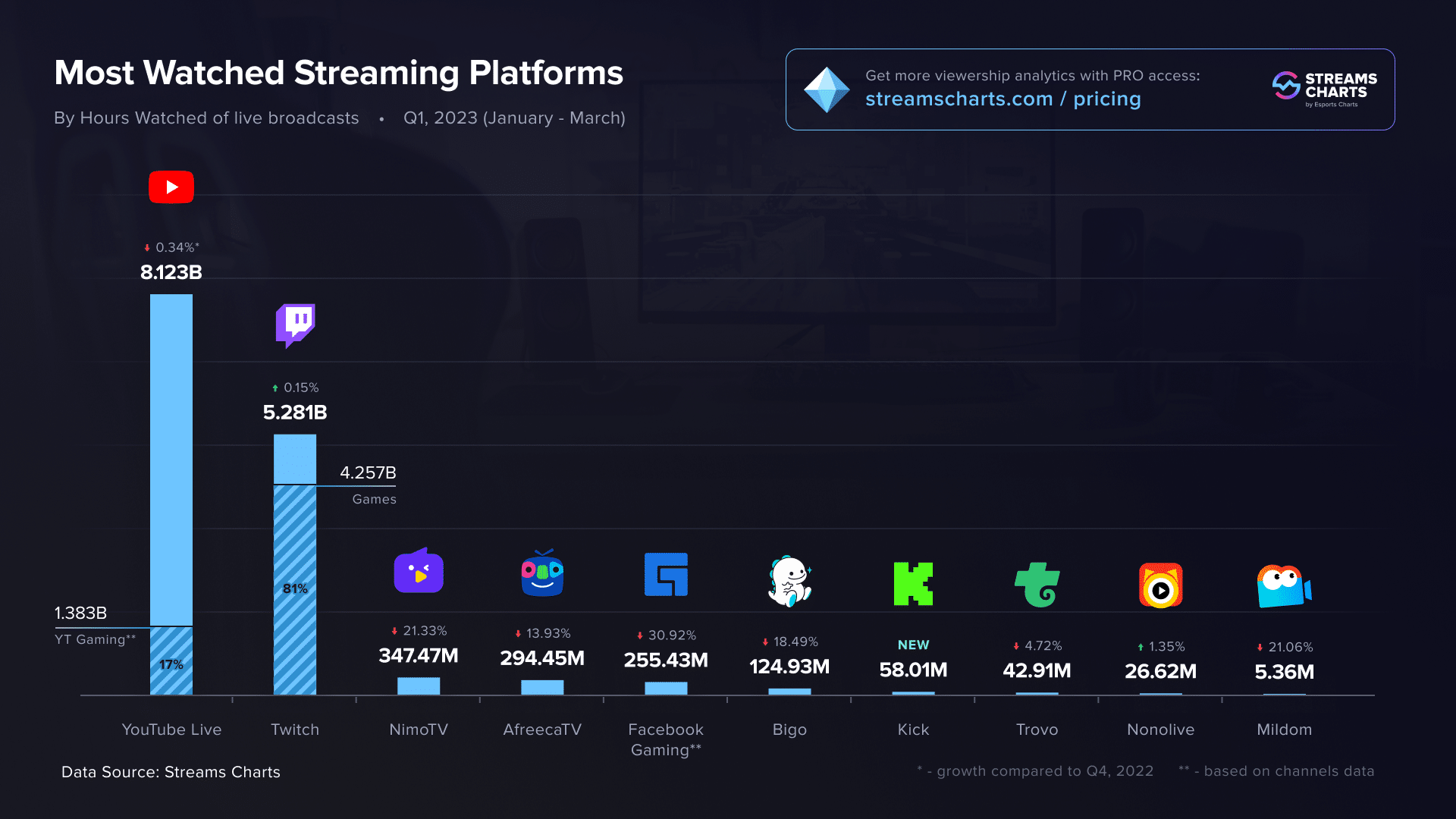Click the Facebook Gaming bar
The width and height of the screenshot is (1456, 819).
666,688
